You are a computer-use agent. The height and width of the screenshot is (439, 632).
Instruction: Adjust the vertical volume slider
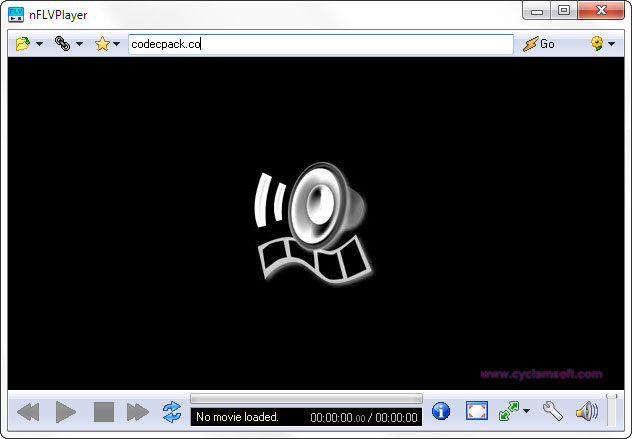pos(611,410)
